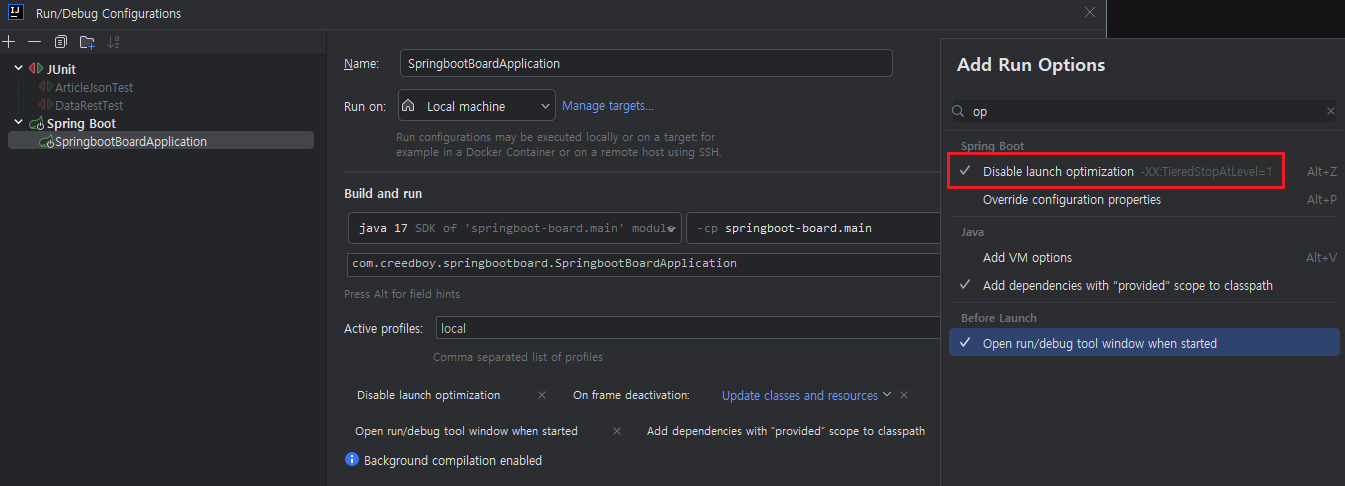Create a new configuration folder
Image resolution: width=1345 pixels, height=486 pixels.
point(87,42)
